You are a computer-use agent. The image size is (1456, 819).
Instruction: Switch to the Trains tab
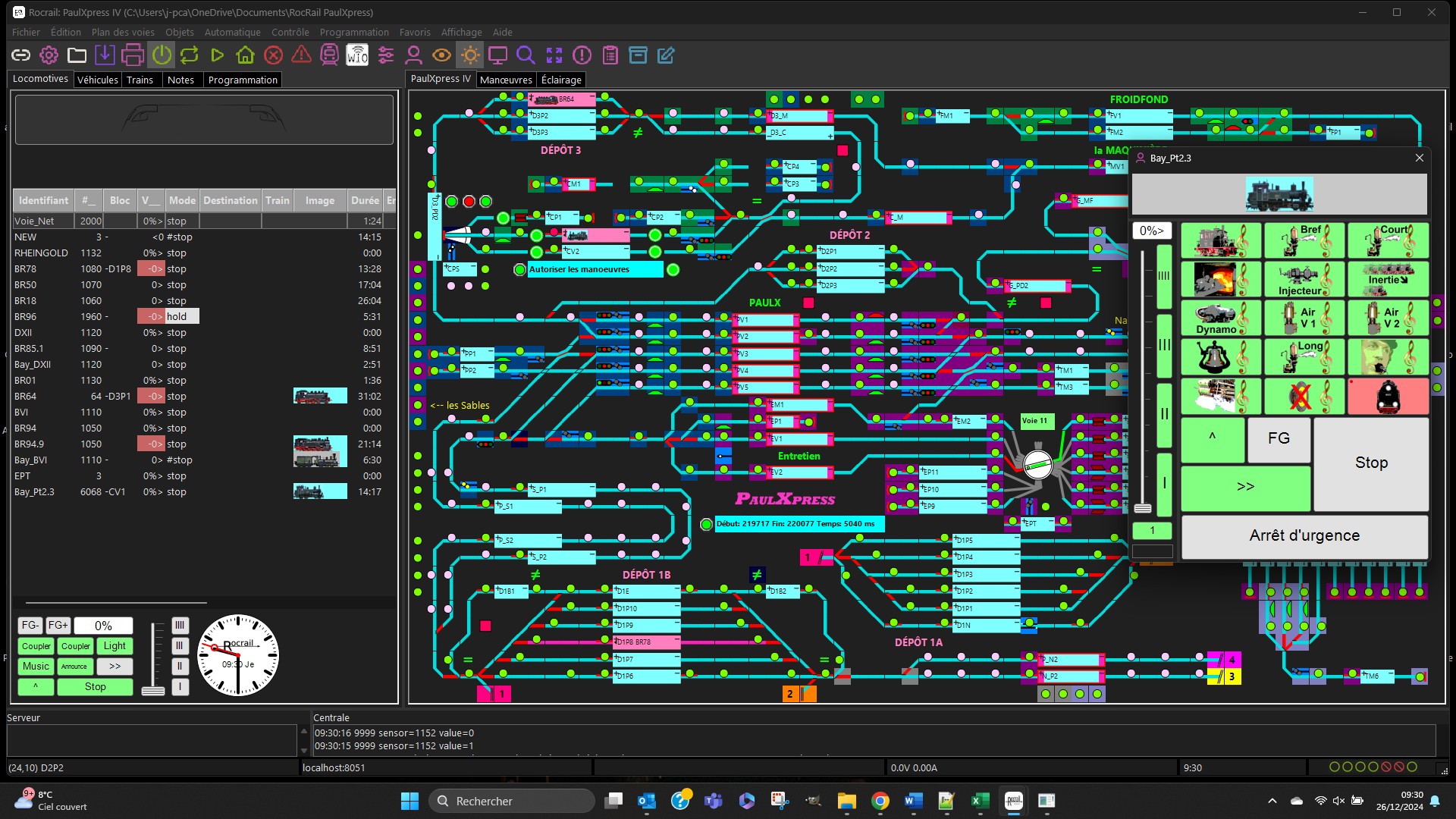140,80
